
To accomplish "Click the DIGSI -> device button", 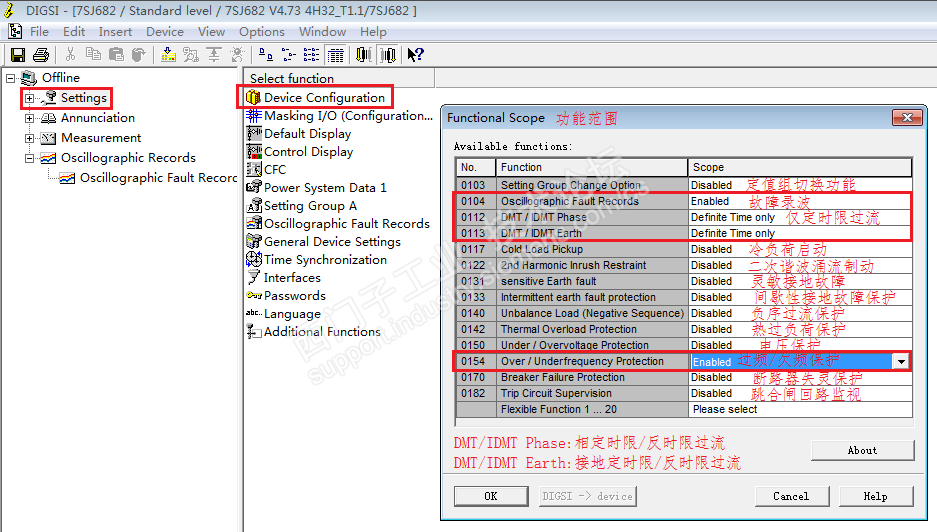I will [x=587, y=496].
